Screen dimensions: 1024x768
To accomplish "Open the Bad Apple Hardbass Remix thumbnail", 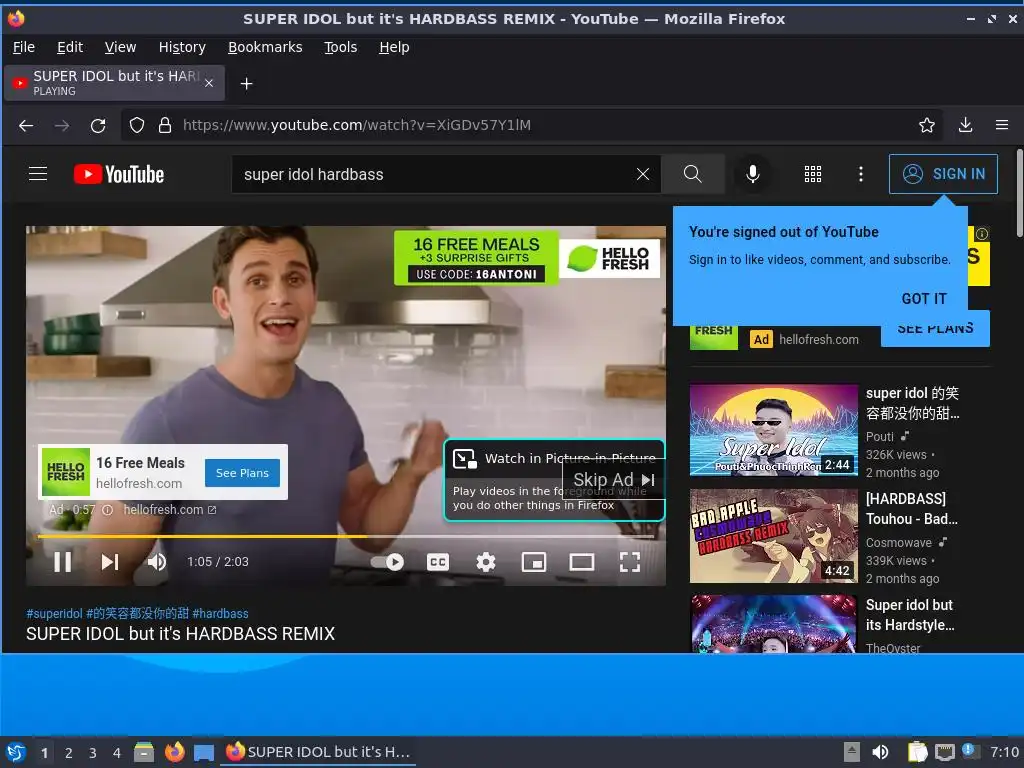I will (773, 536).
